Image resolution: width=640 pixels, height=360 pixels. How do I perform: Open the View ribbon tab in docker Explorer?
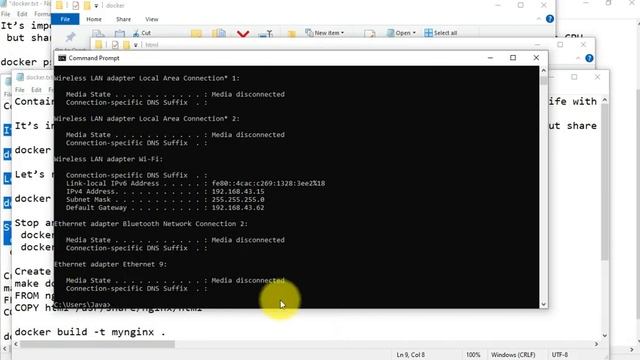click(151, 19)
